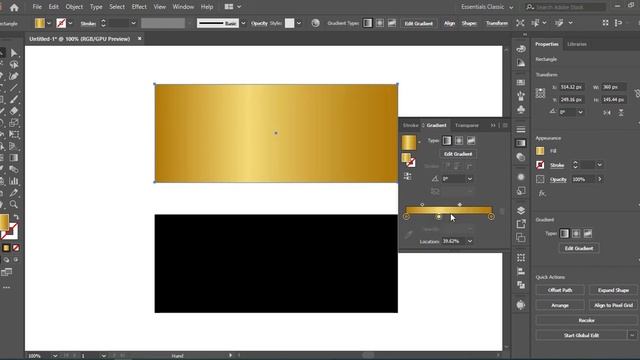Click the Isolate Selected Object icon
640x360 pixels.
tap(520, 23)
